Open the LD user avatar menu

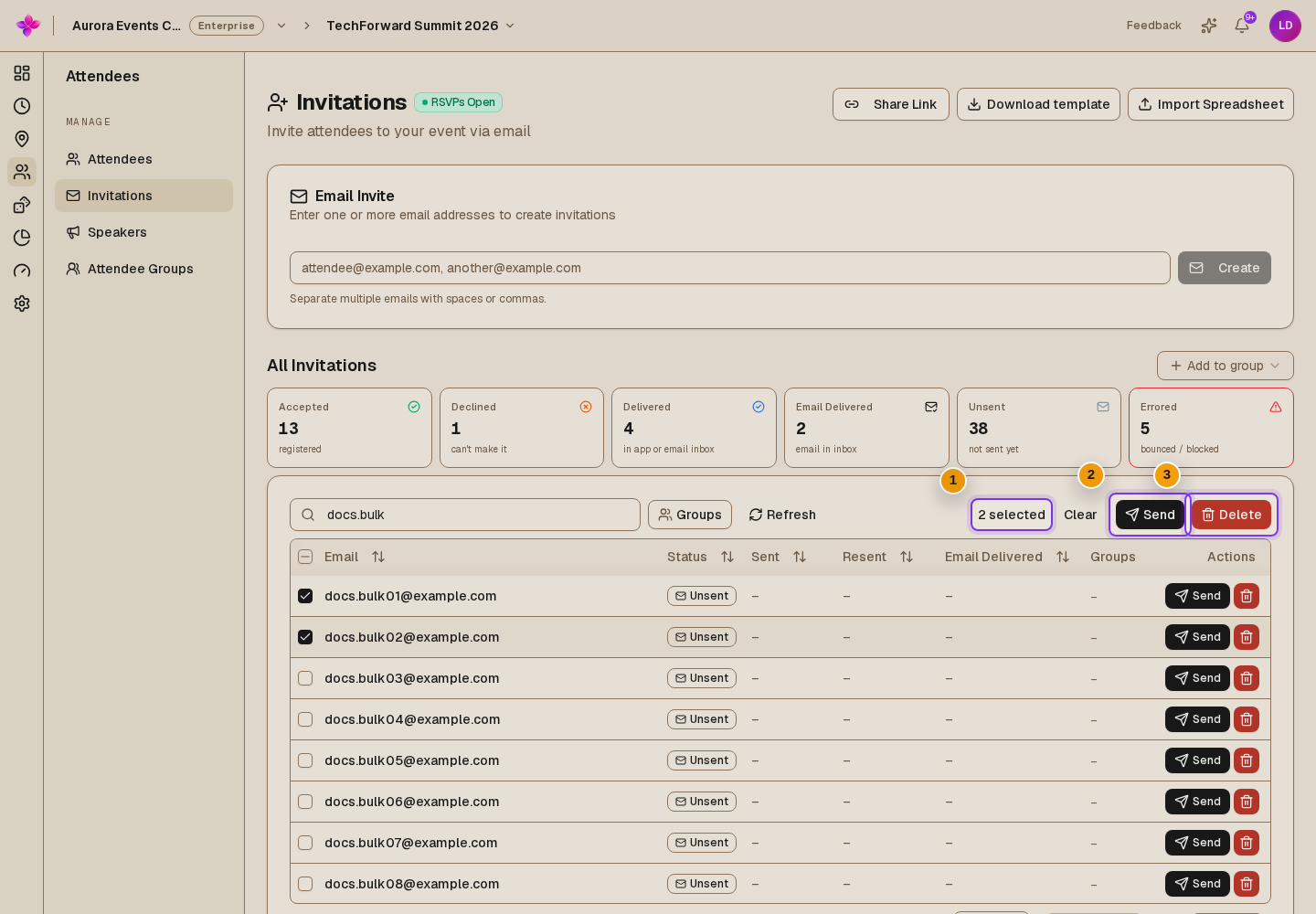1285,26
